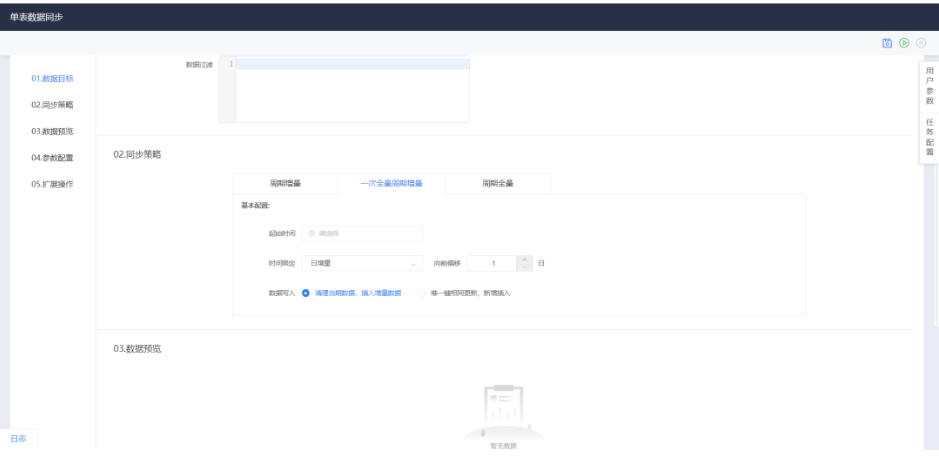Image resolution: width=939 pixels, height=465 pixels.
Task: Jump to 02.同步策略 section in sidebar
Action: tap(52, 104)
